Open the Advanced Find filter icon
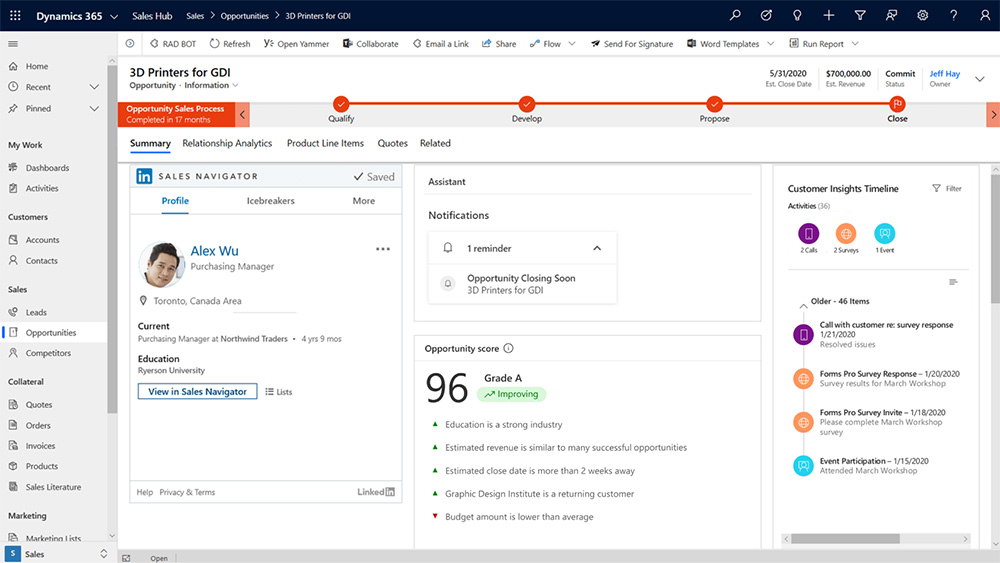 [x=860, y=16]
